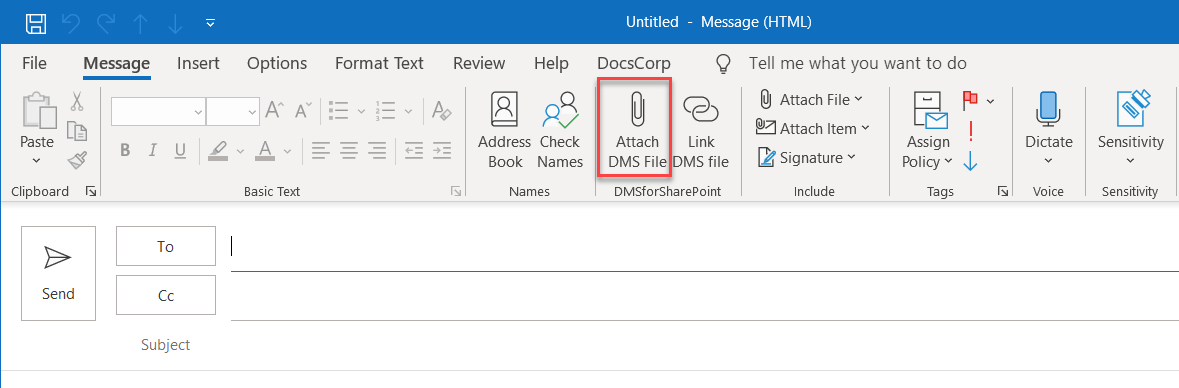This screenshot has height=388, width=1179.
Task: Click Check Names
Action: click(560, 131)
